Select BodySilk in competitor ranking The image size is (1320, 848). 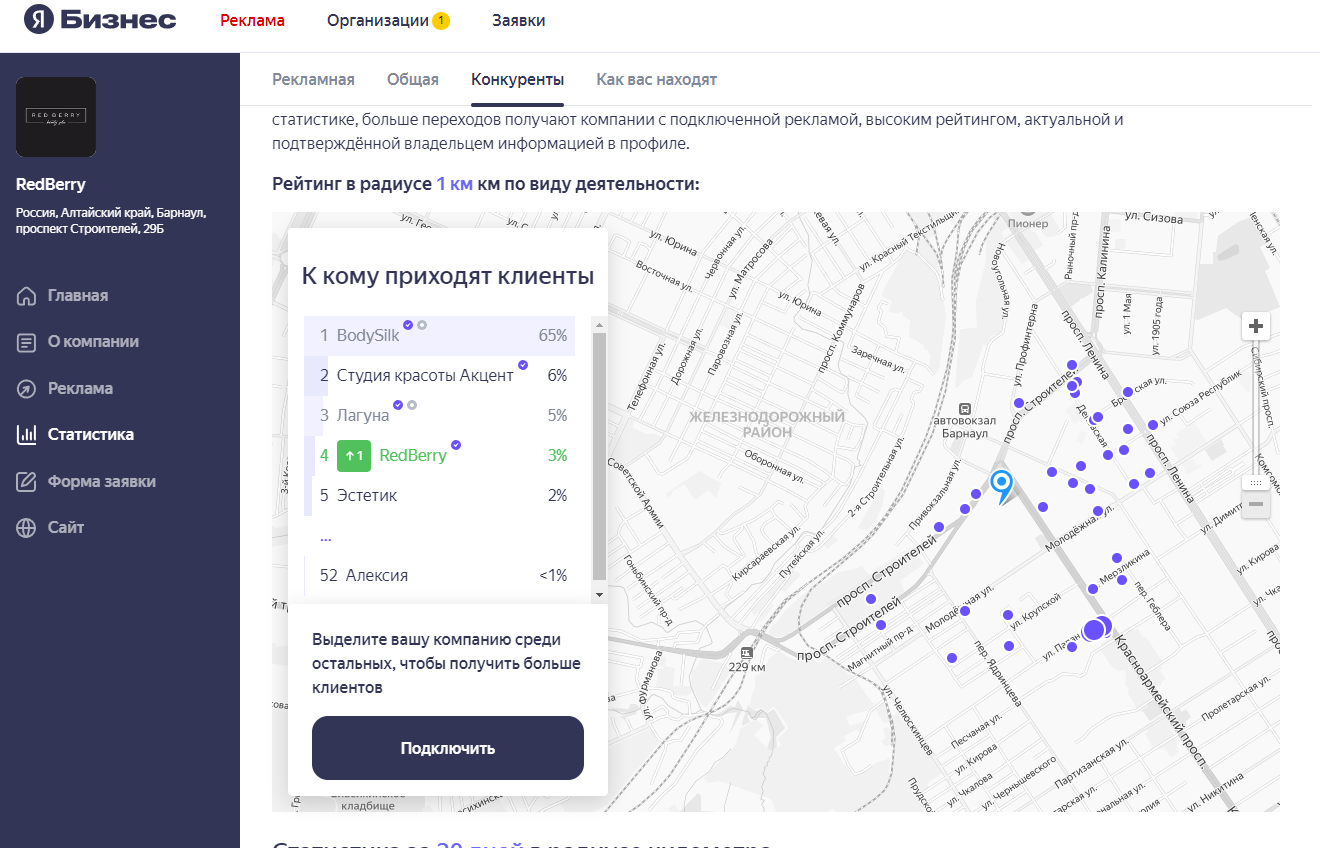pyautogui.click(x=368, y=336)
